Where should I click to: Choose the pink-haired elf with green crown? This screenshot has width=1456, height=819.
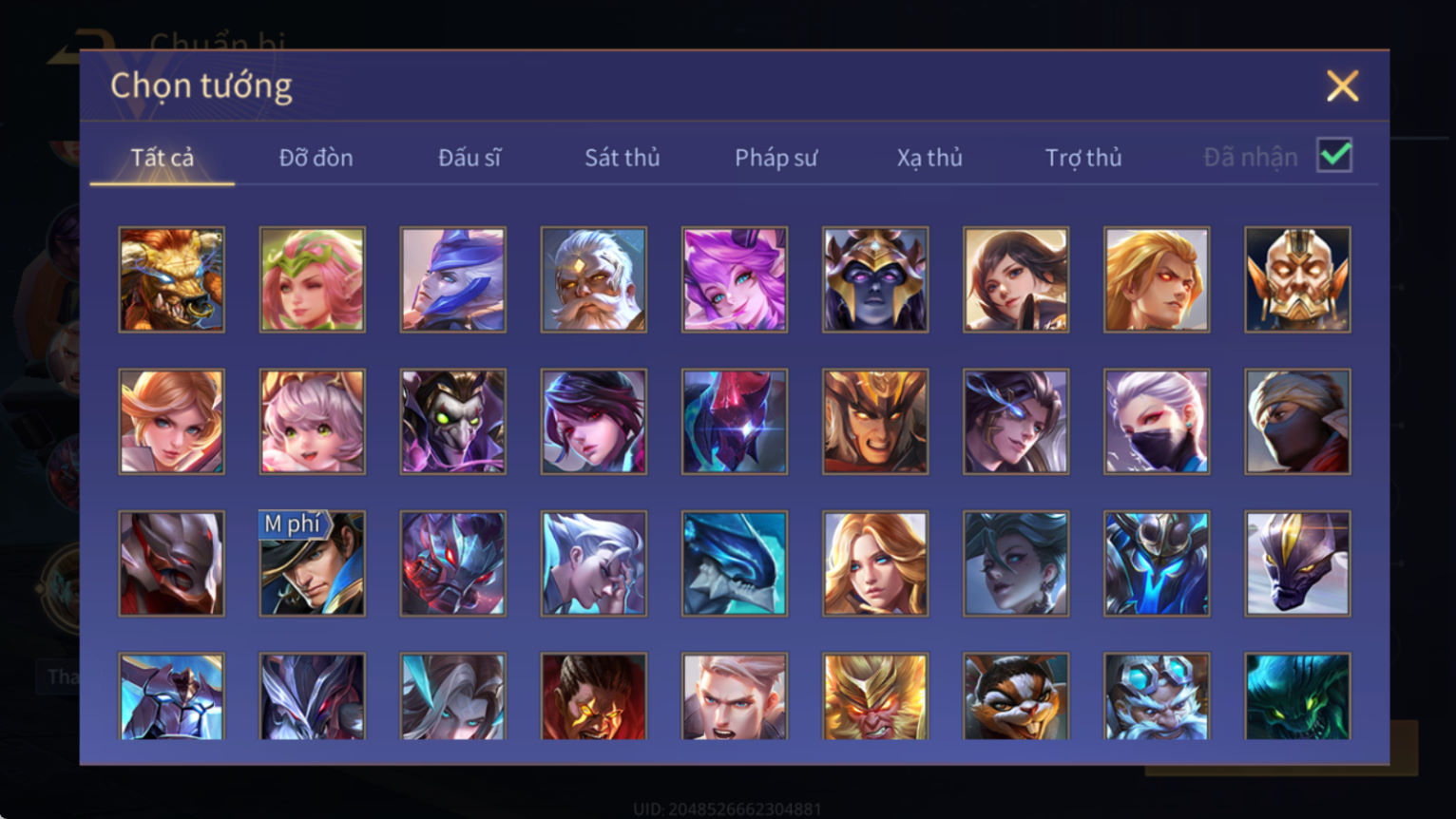pos(313,279)
